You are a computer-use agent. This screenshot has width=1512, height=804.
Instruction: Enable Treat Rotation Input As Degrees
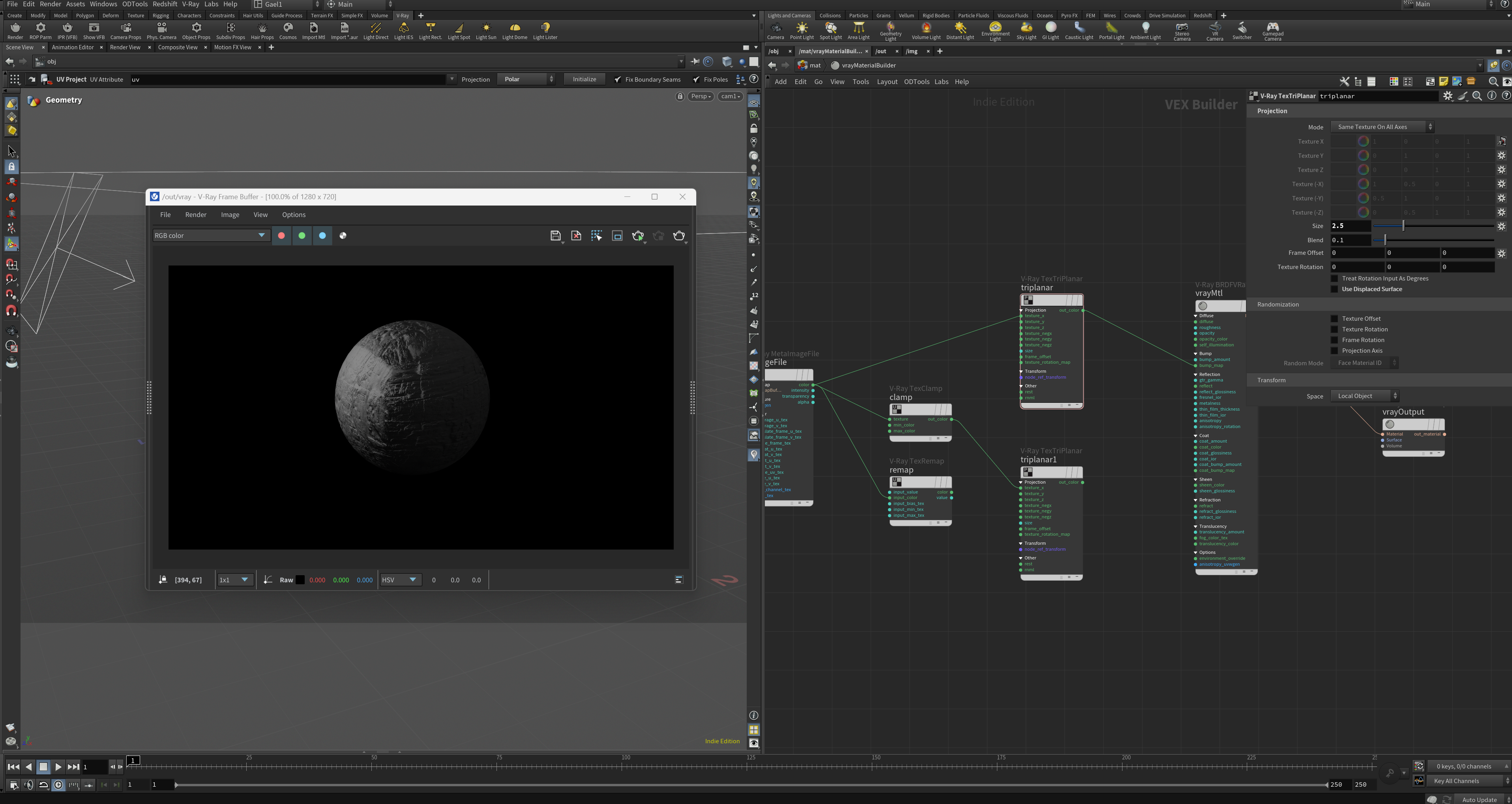coord(1335,278)
